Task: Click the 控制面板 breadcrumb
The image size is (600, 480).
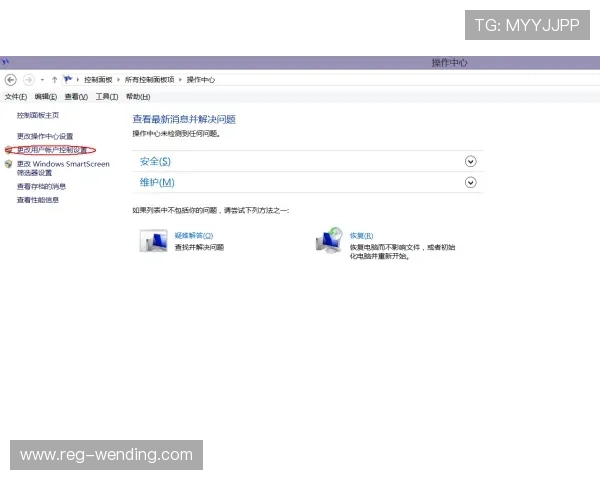Action: point(98,80)
